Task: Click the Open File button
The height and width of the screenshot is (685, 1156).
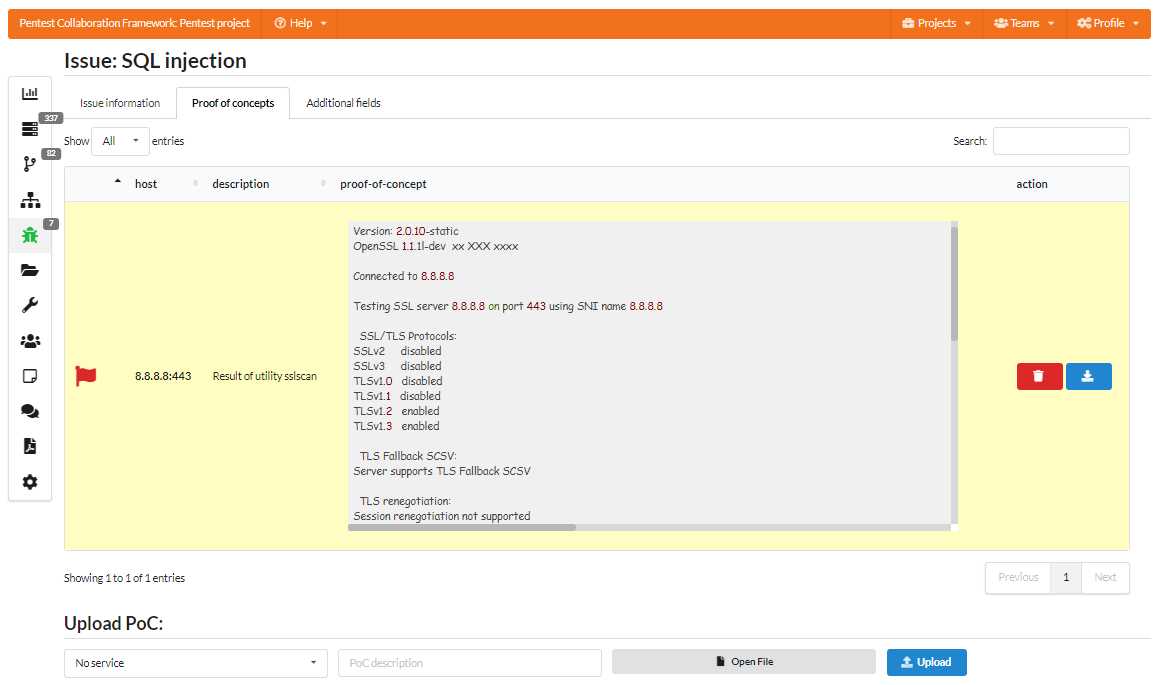Action: coord(744,661)
